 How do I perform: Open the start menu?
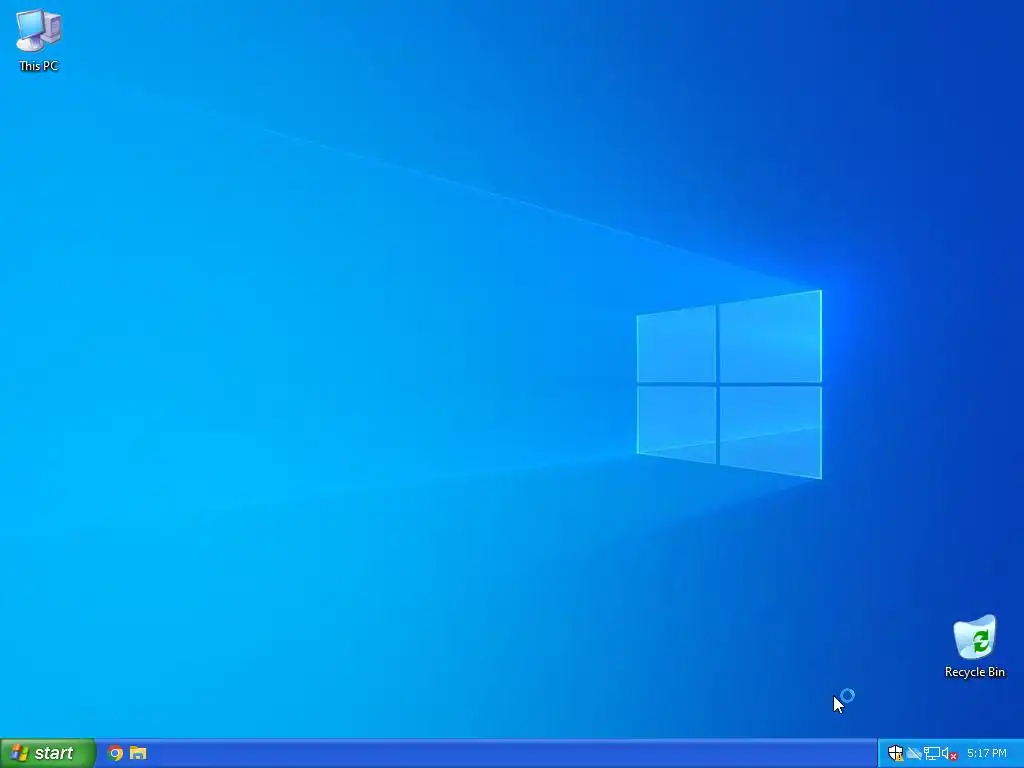(48, 753)
